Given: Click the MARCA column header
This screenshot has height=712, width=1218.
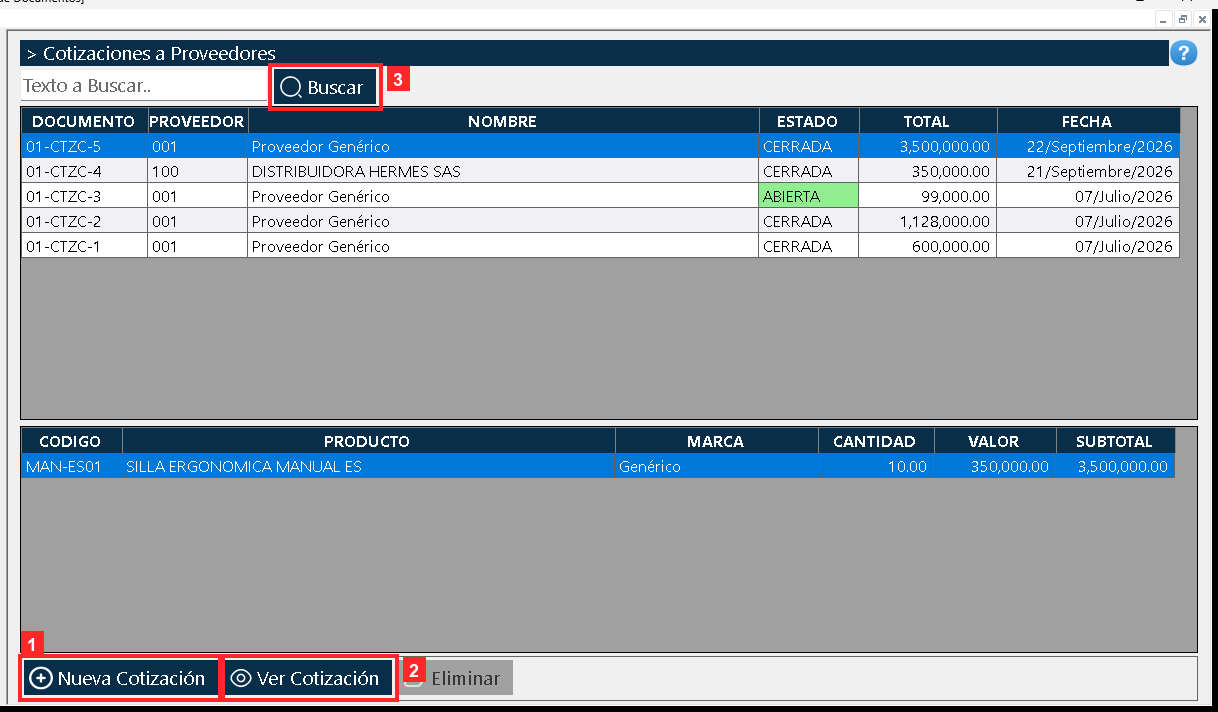Looking at the screenshot, I should tap(716, 441).
